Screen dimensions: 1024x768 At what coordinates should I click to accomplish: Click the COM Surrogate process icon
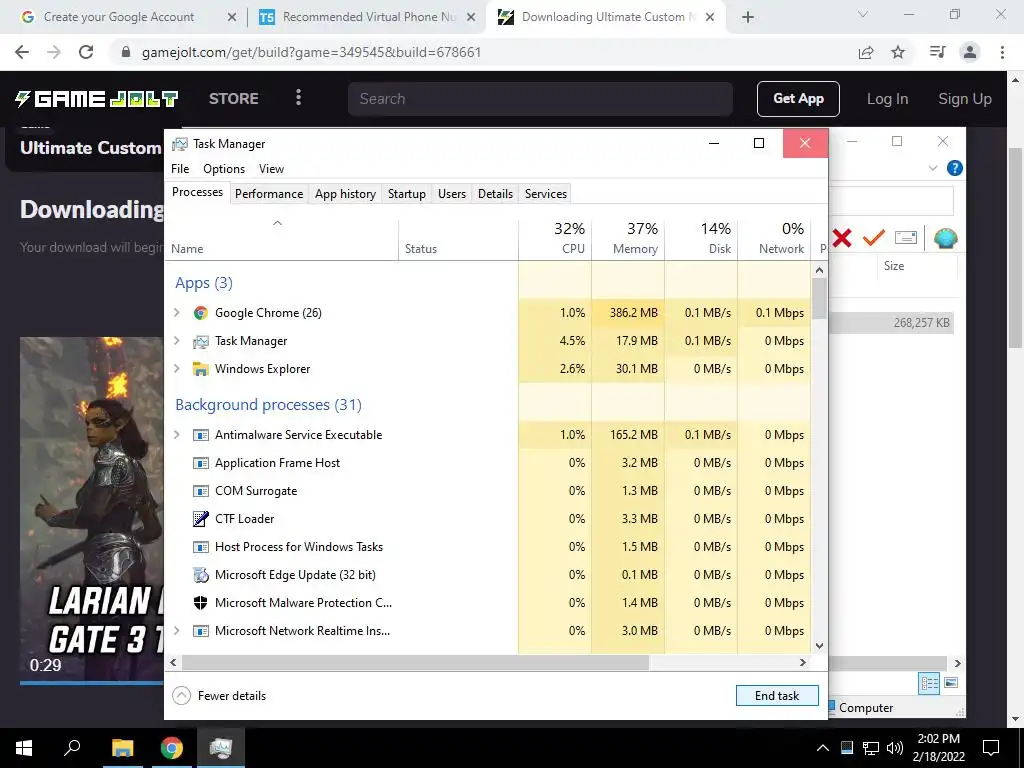[200, 491]
